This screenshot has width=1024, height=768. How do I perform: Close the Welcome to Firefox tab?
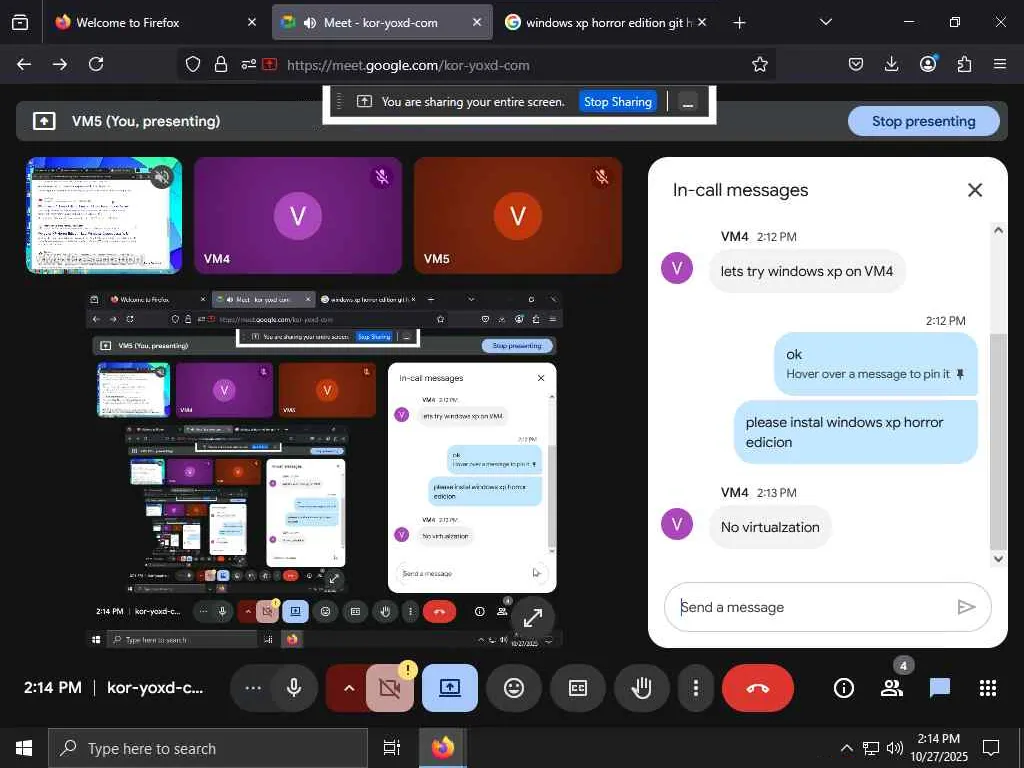(252, 23)
